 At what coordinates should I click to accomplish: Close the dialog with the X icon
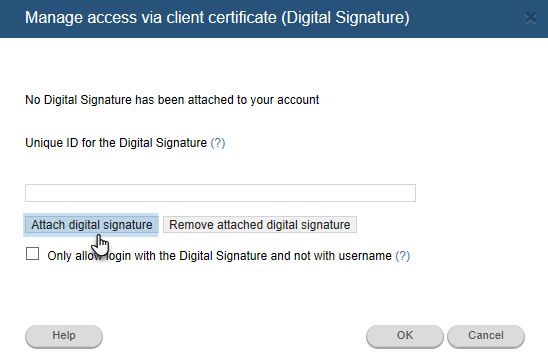tap(531, 18)
